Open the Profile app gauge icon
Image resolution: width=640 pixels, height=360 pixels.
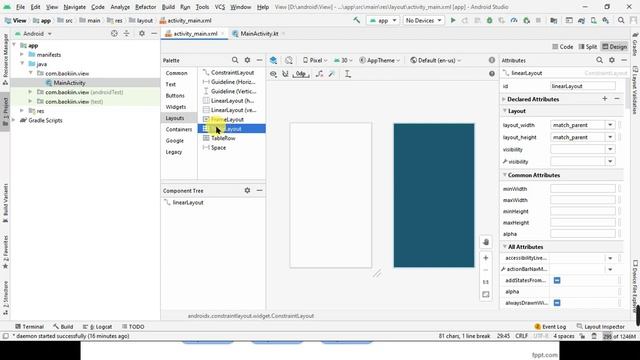coord(514,20)
